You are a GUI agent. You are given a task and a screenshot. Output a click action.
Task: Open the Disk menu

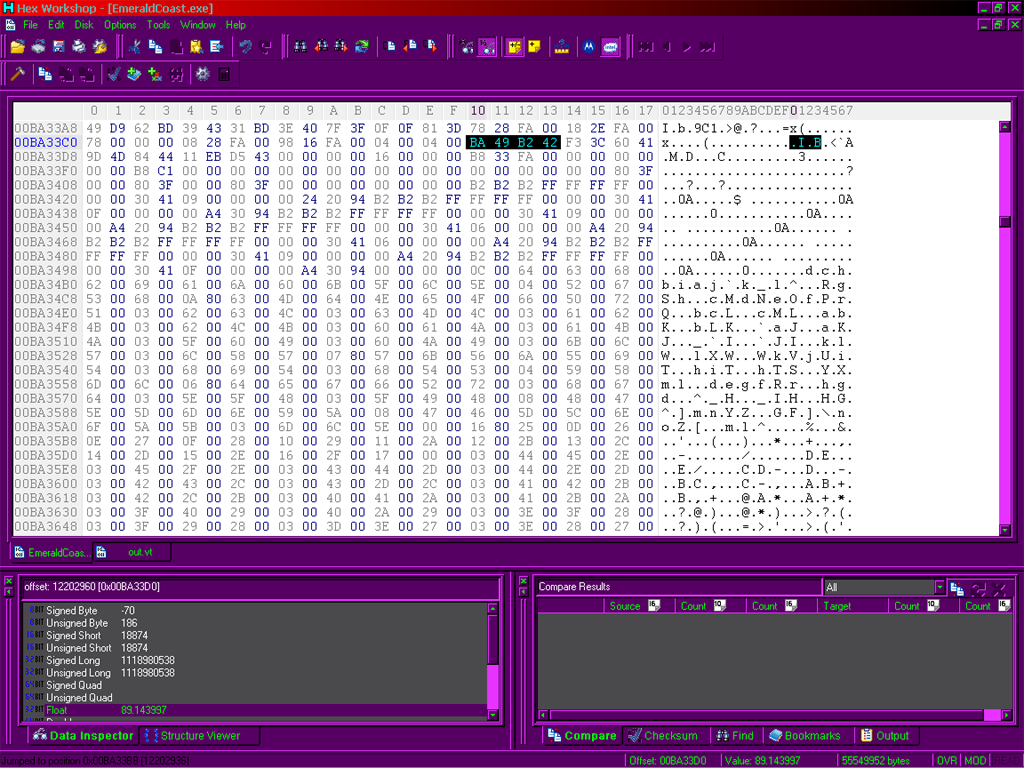point(84,25)
